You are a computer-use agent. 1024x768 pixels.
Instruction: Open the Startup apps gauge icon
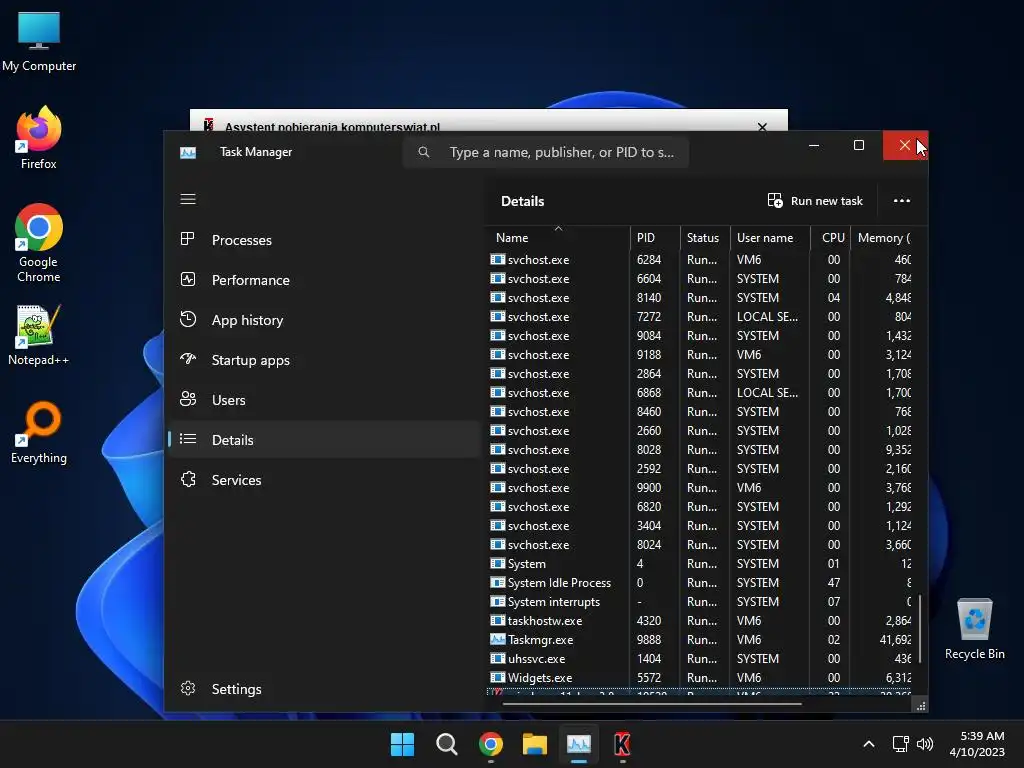tap(187, 359)
